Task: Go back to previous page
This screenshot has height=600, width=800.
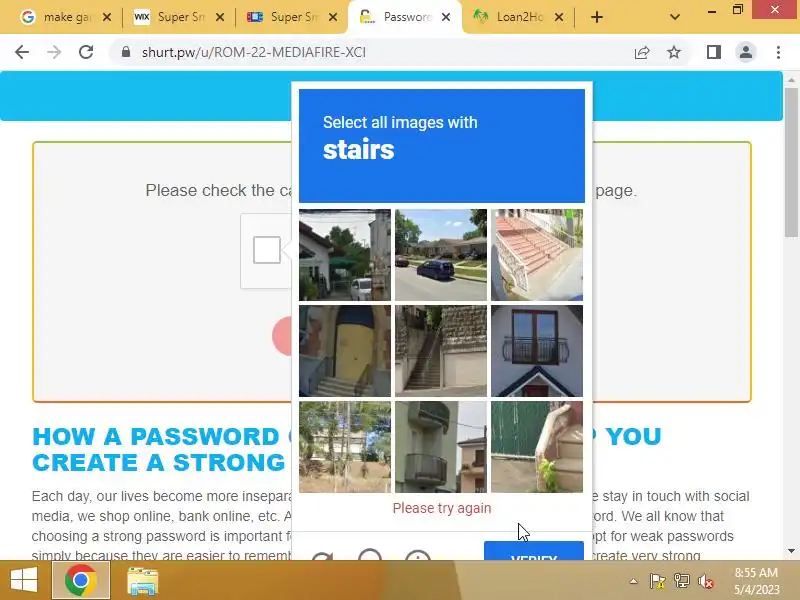Action: (22, 52)
